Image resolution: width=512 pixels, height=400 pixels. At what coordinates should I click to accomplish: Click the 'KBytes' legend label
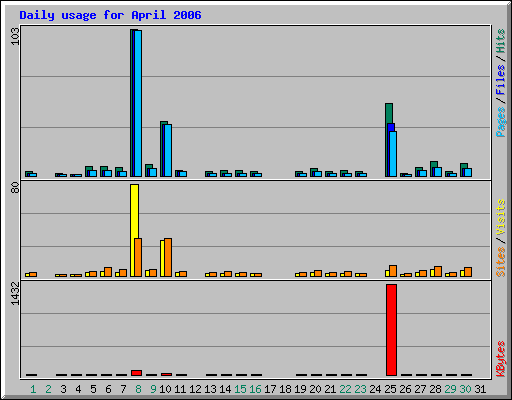pyautogui.click(x=500, y=359)
